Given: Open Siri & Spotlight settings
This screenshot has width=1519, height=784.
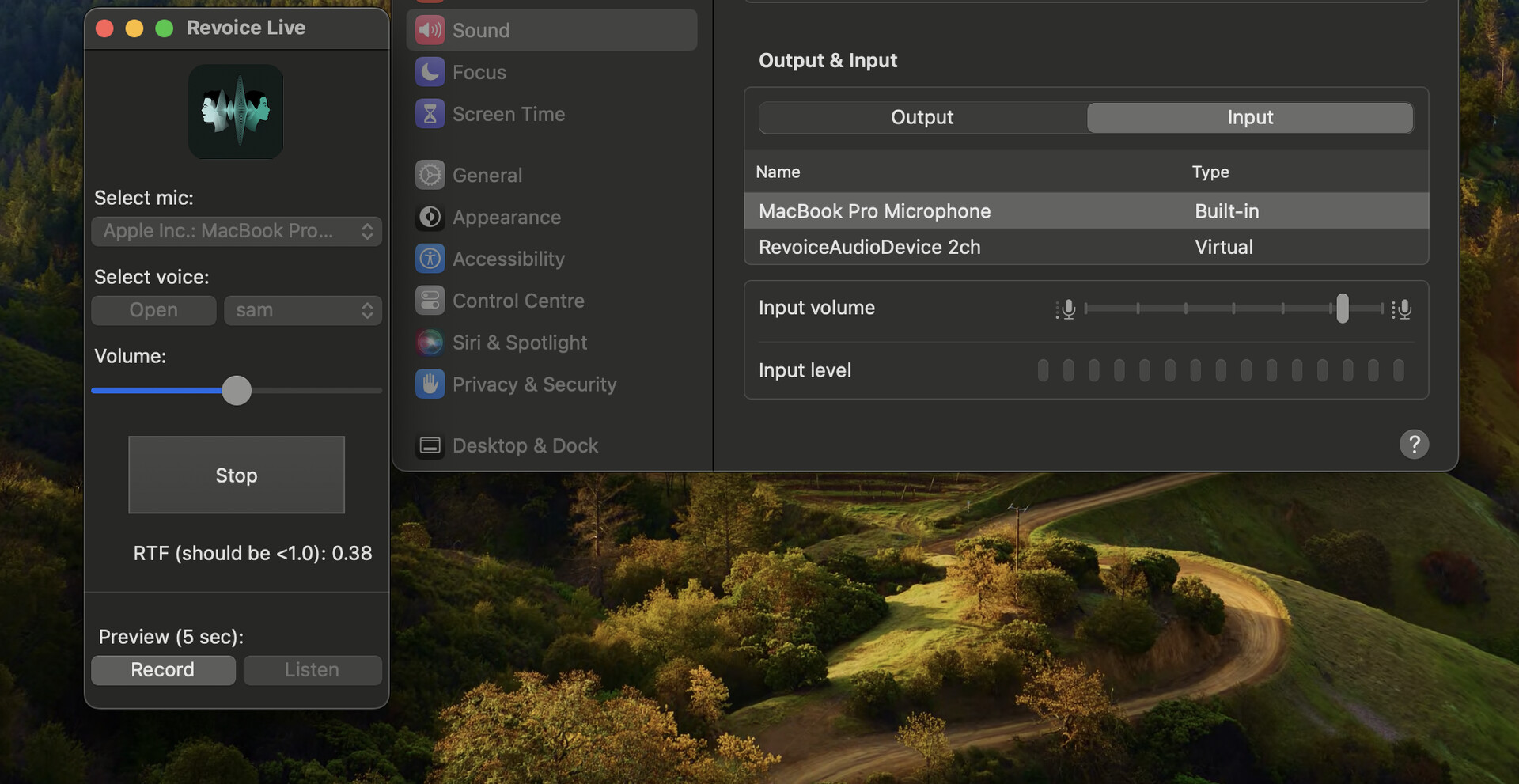Looking at the screenshot, I should (x=551, y=343).
